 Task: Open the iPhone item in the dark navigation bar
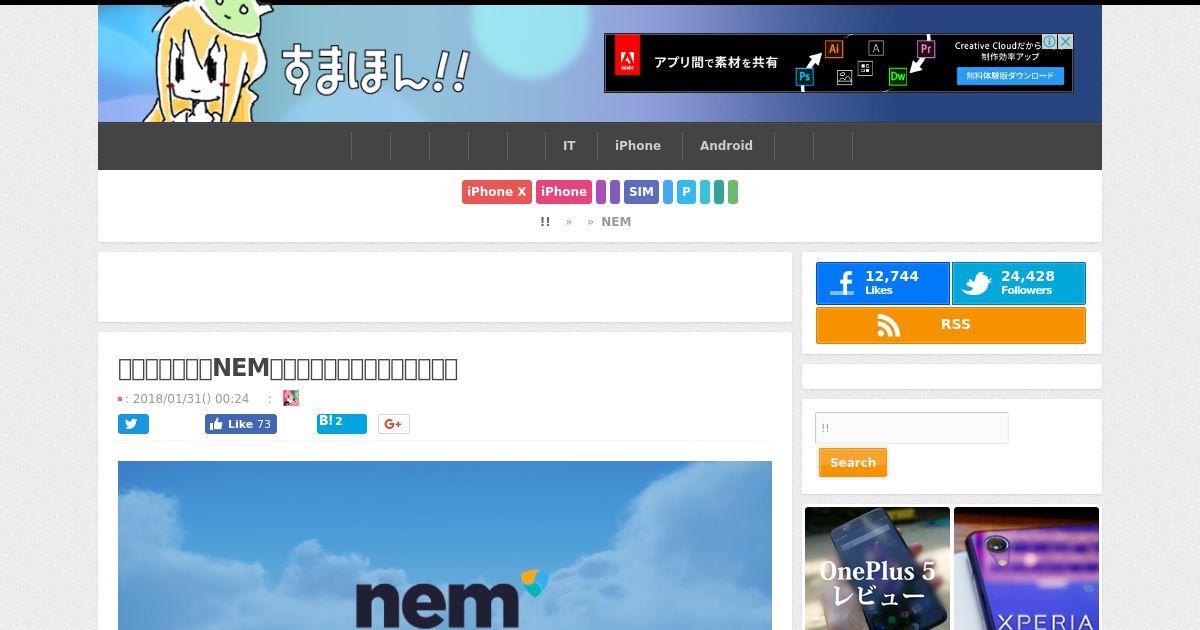[x=638, y=146]
